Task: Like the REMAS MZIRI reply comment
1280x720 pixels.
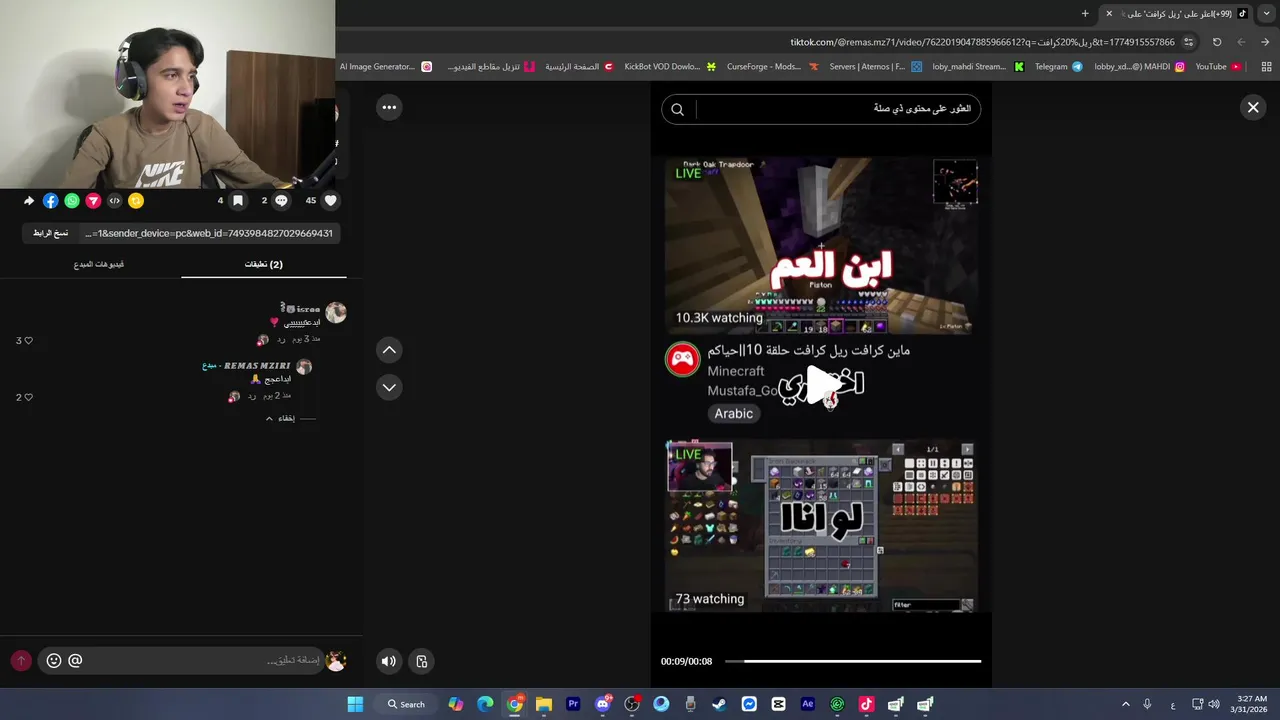Action: pyautogui.click(x=27, y=397)
